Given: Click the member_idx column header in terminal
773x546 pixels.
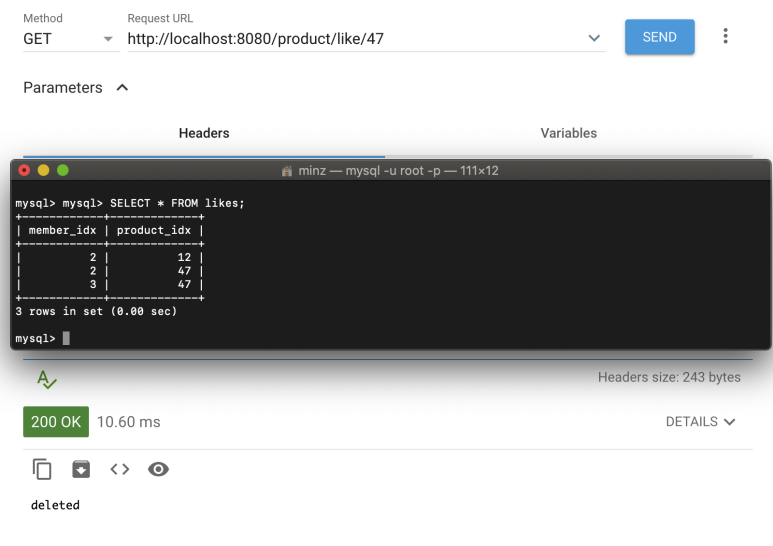Looking at the screenshot, I should coord(62,230).
